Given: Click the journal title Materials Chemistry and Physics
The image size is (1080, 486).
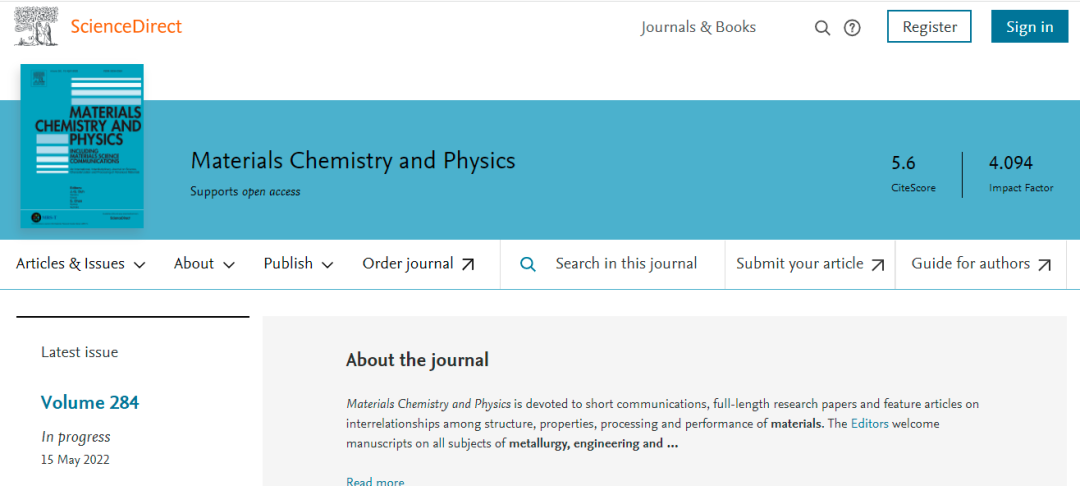Looking at the screenshot, I should [353, 160].
